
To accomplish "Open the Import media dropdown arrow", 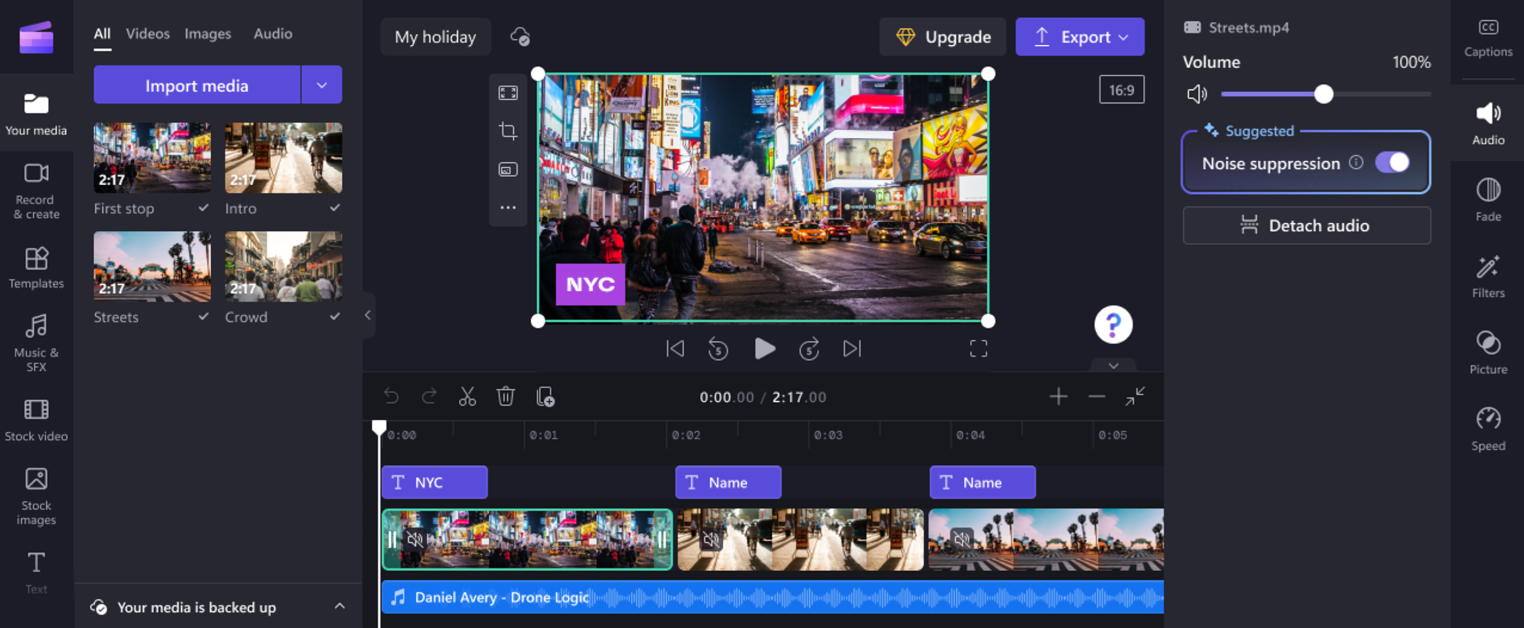I will (322, 85).
